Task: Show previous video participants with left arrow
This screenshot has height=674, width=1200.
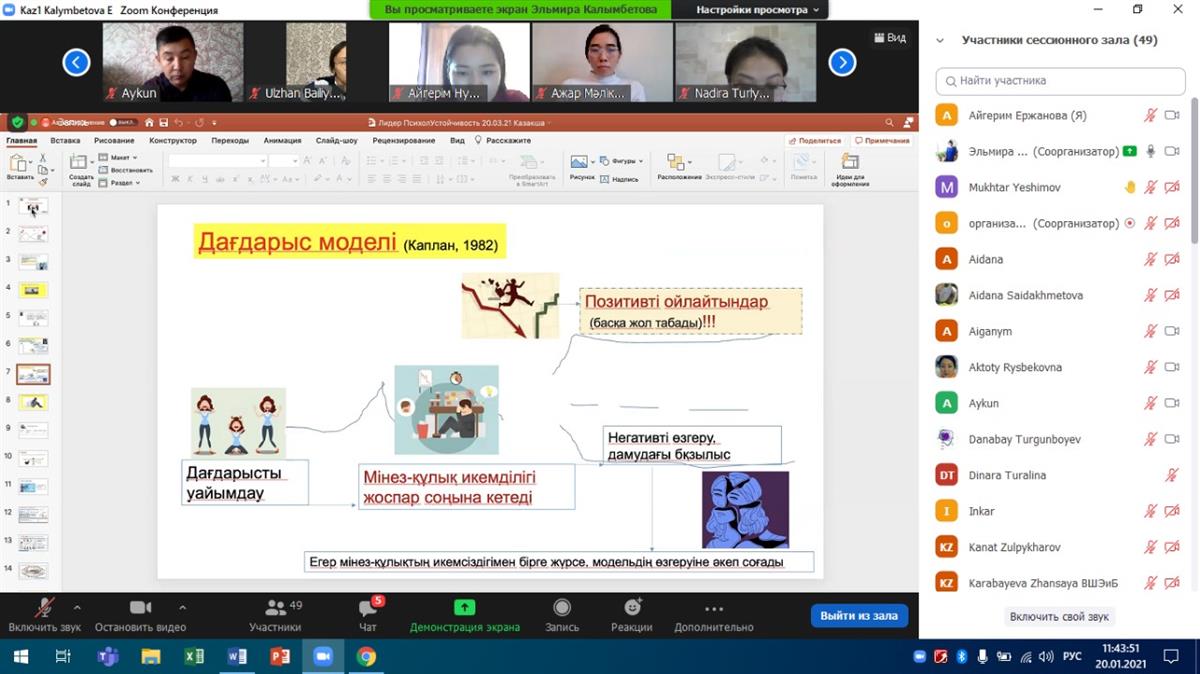Action: (76, 63)
